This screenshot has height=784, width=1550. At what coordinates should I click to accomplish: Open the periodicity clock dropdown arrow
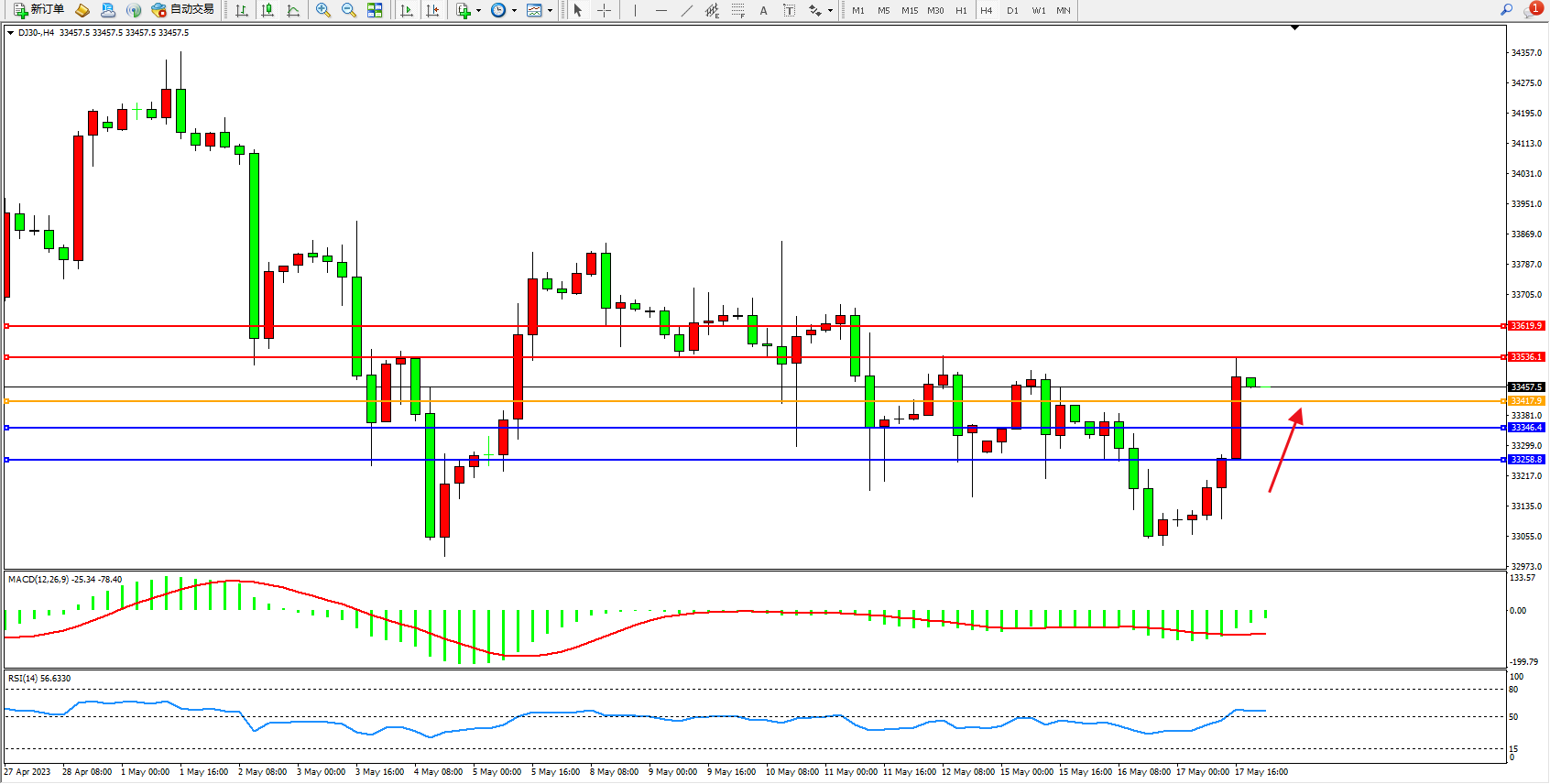pyautogui.click(x=514, y=11)
